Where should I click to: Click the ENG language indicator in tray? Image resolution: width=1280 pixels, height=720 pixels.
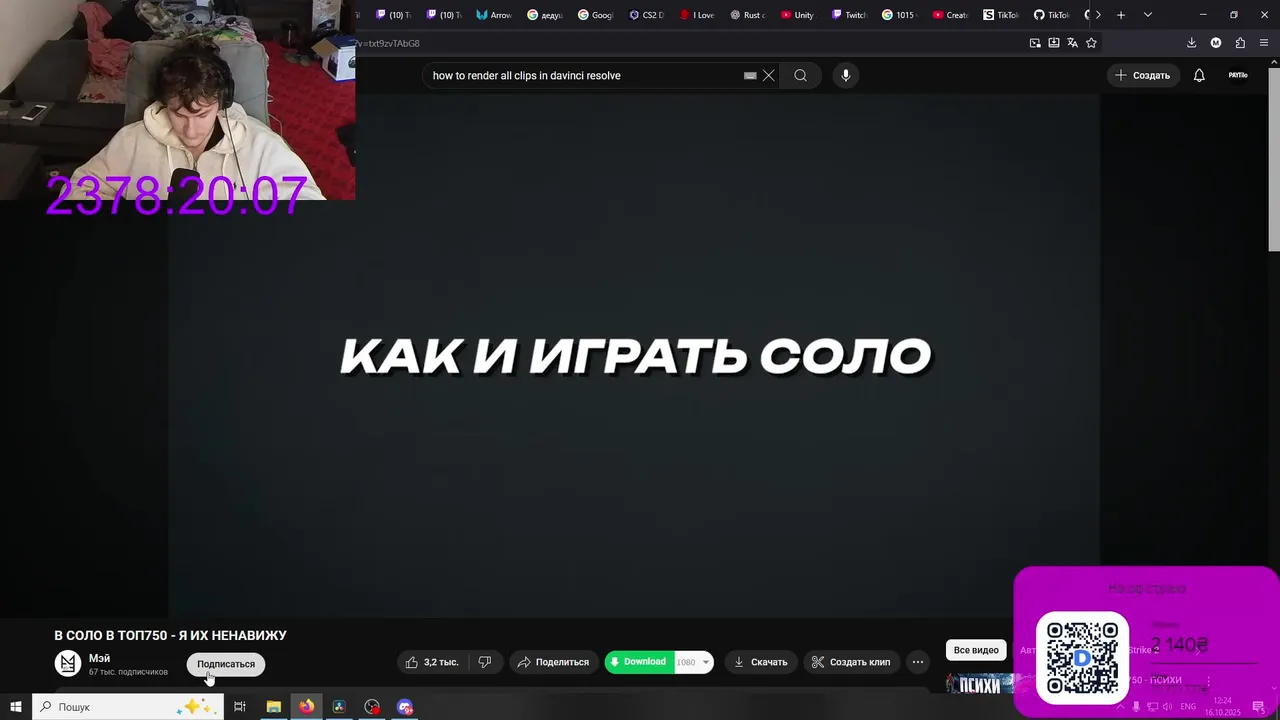[1188, 707]
